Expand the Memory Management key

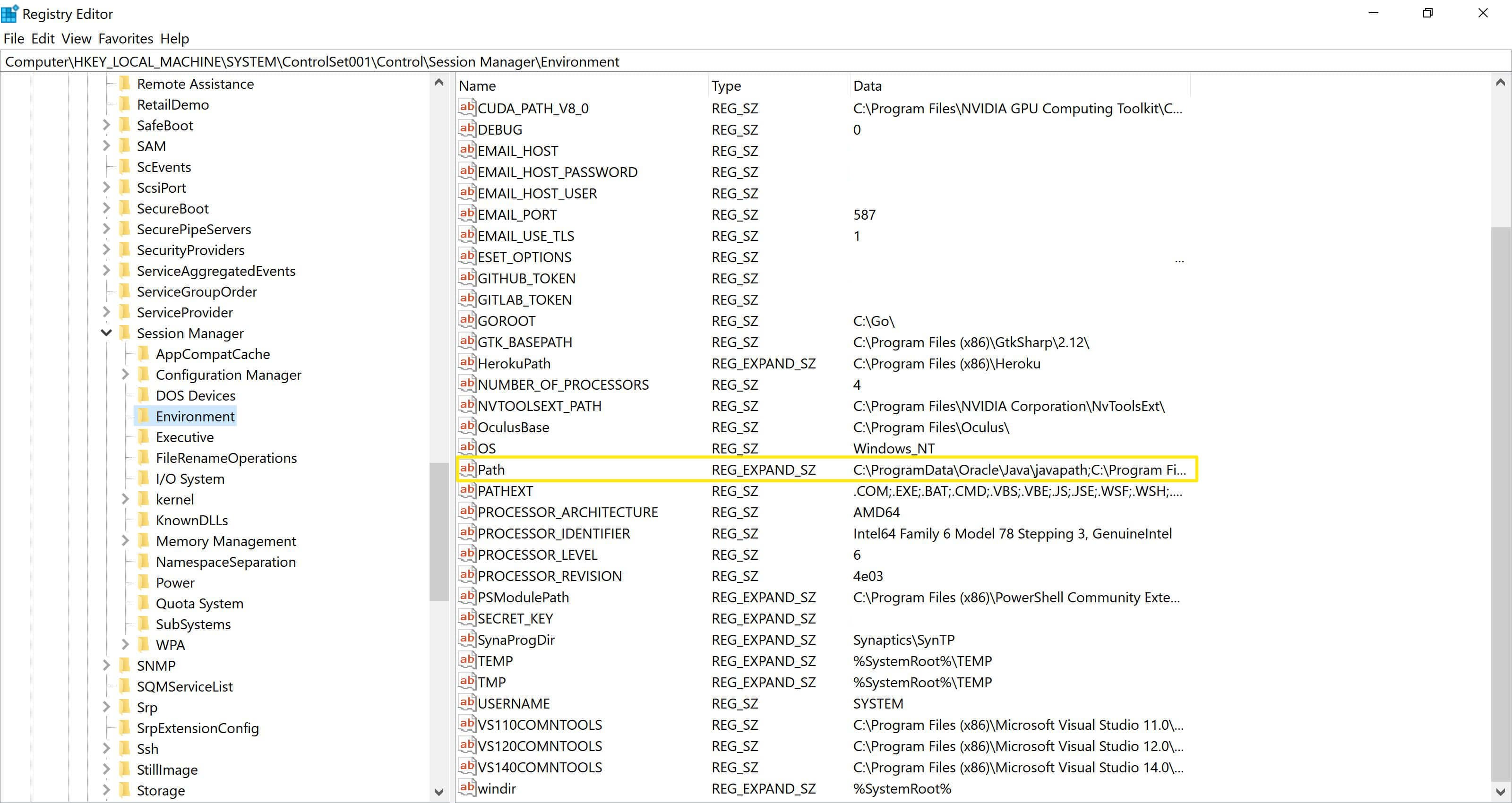125,541
